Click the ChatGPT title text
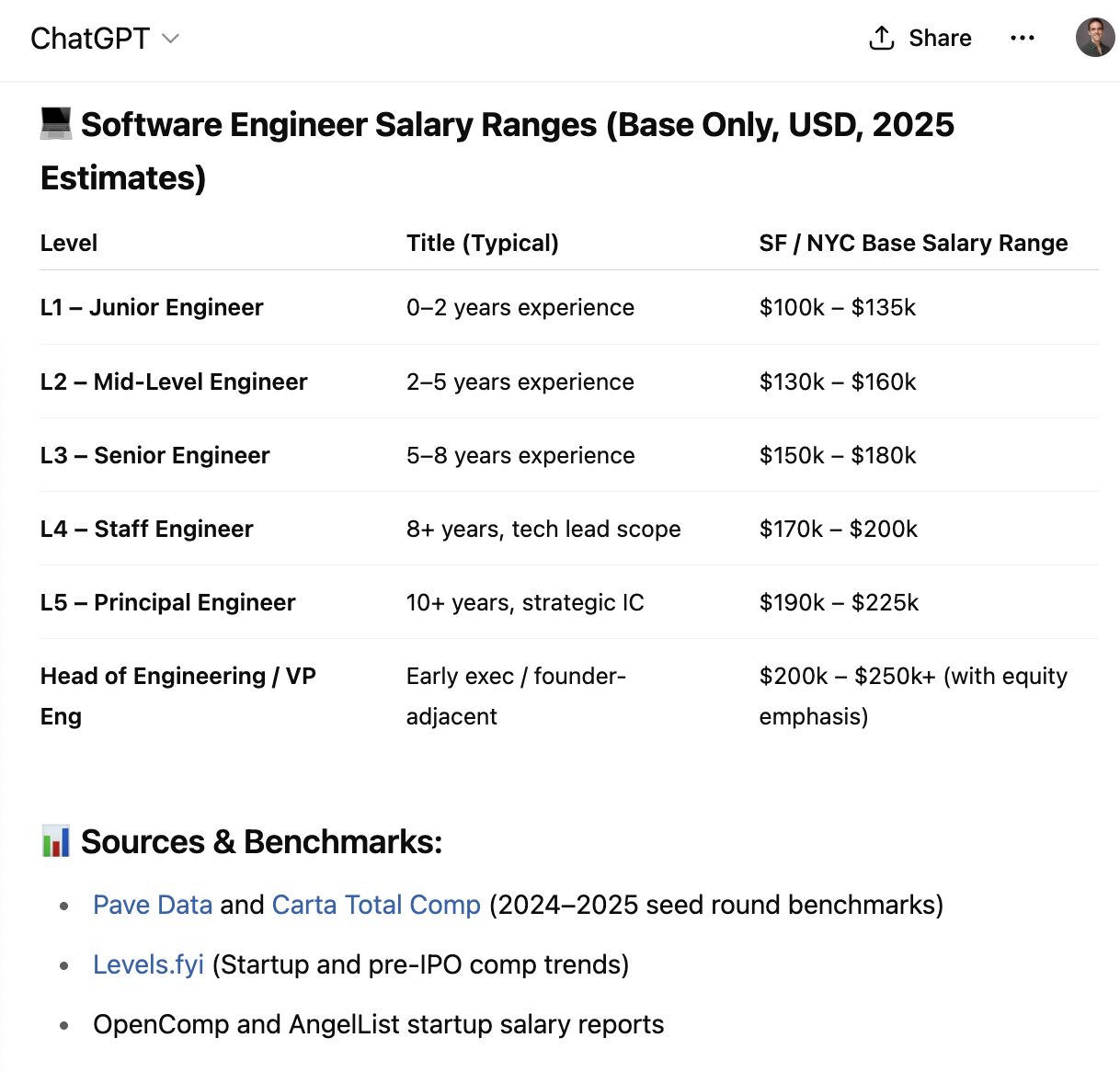1120x1072 pixels. click(x=89, y=39)
